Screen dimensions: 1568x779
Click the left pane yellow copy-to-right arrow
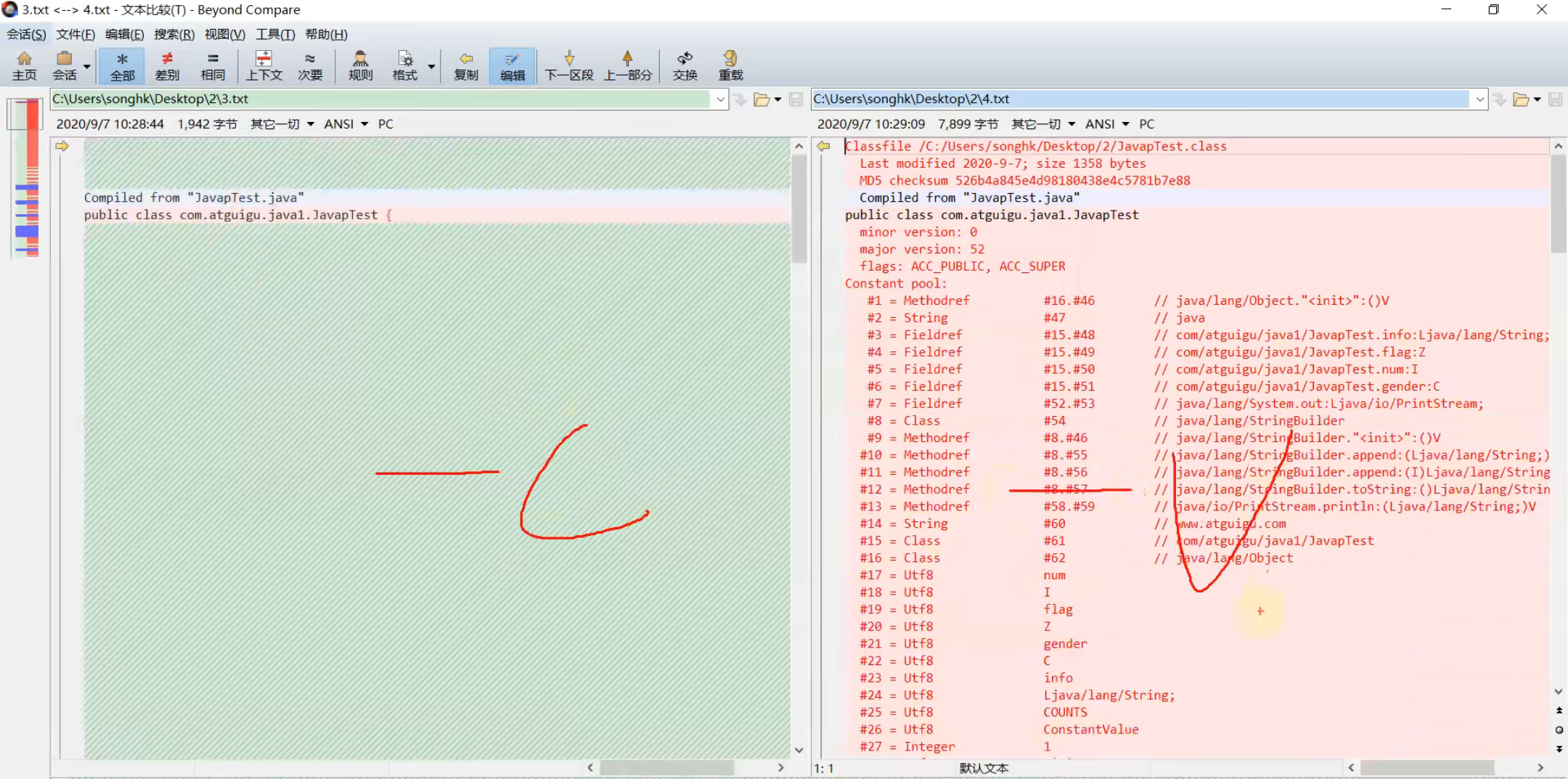[x=62, y=146]
